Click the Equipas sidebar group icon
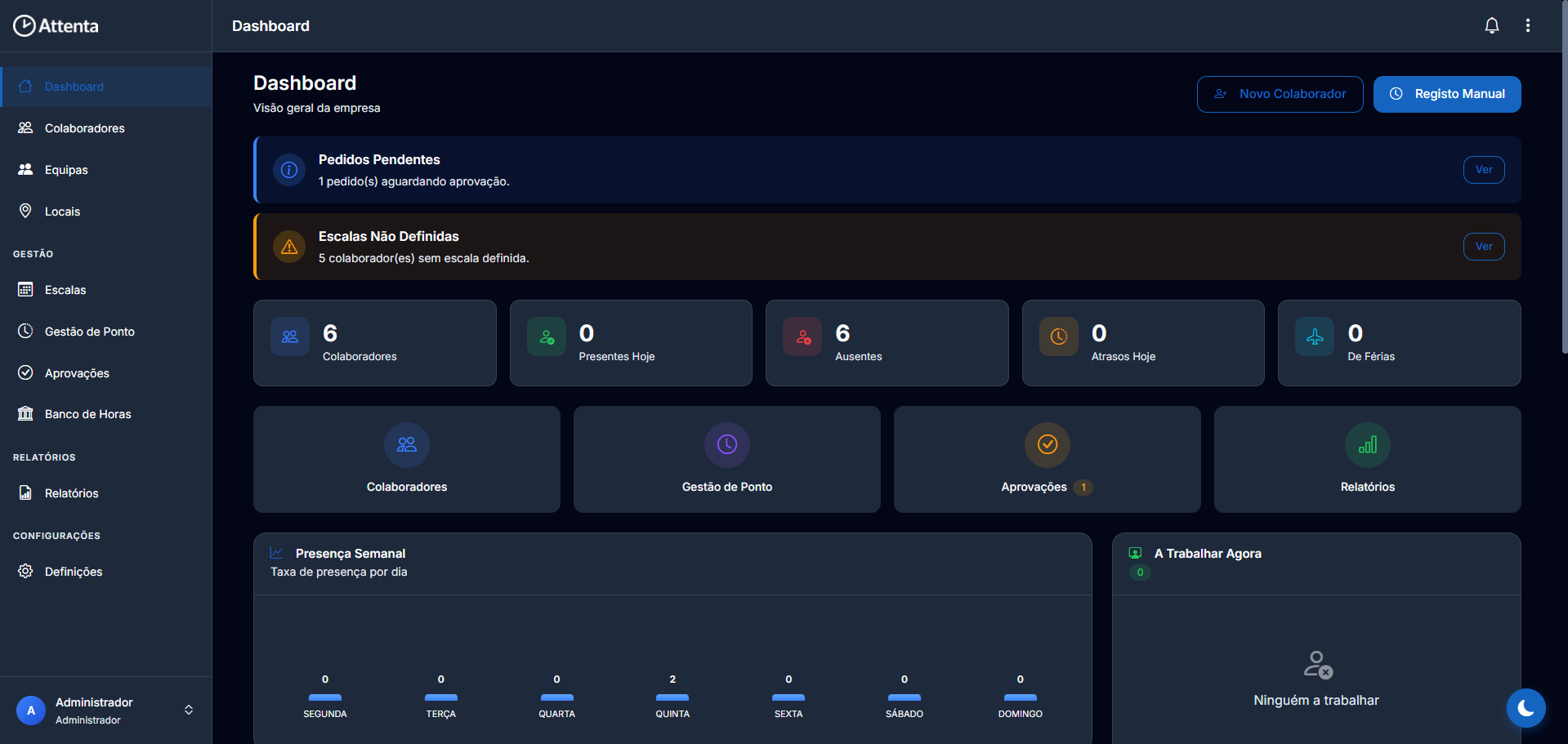The image size is (1568, 744). click(25, 169)
